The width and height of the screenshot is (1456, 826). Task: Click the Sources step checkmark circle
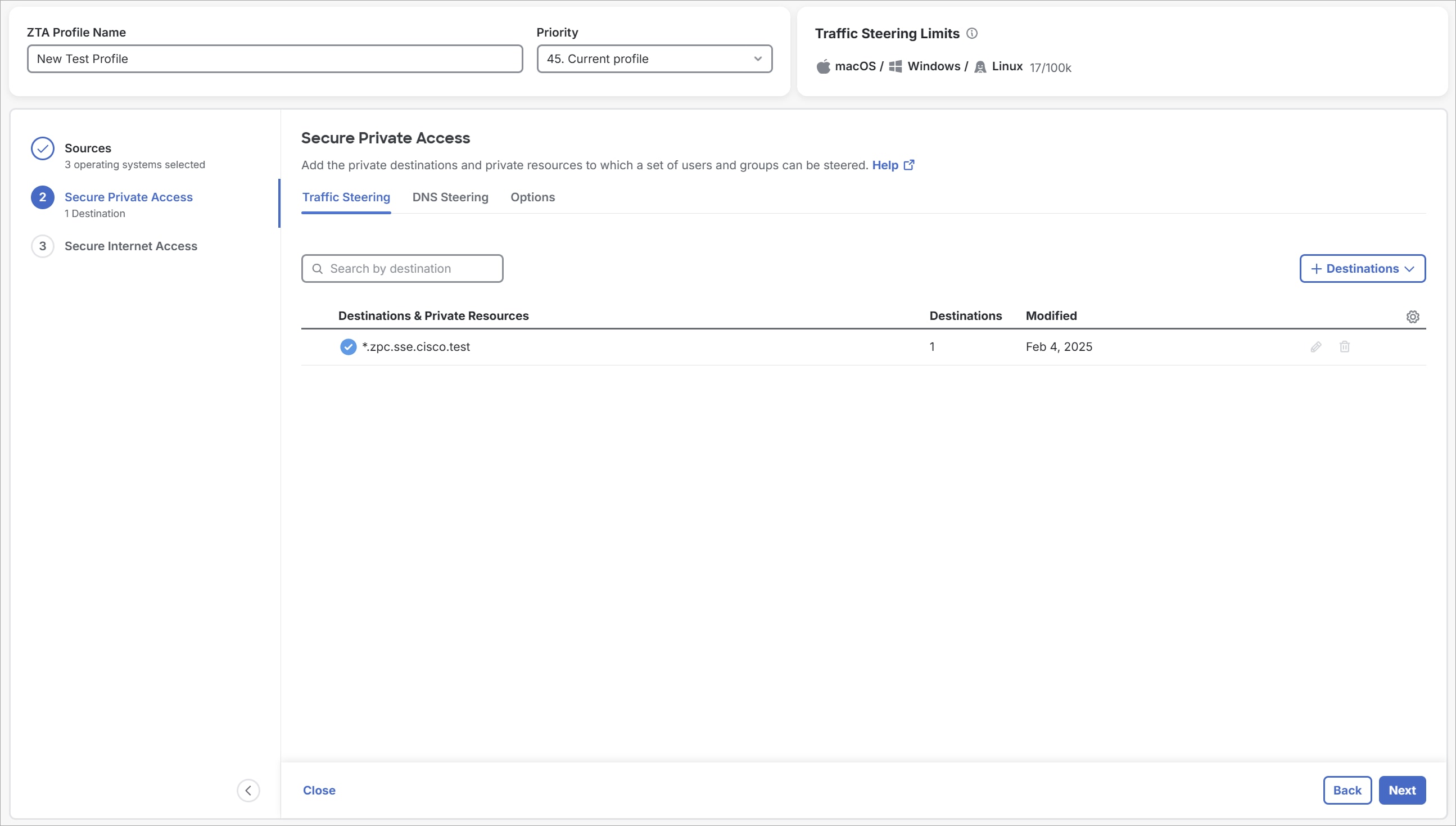[x=43, y=148]
